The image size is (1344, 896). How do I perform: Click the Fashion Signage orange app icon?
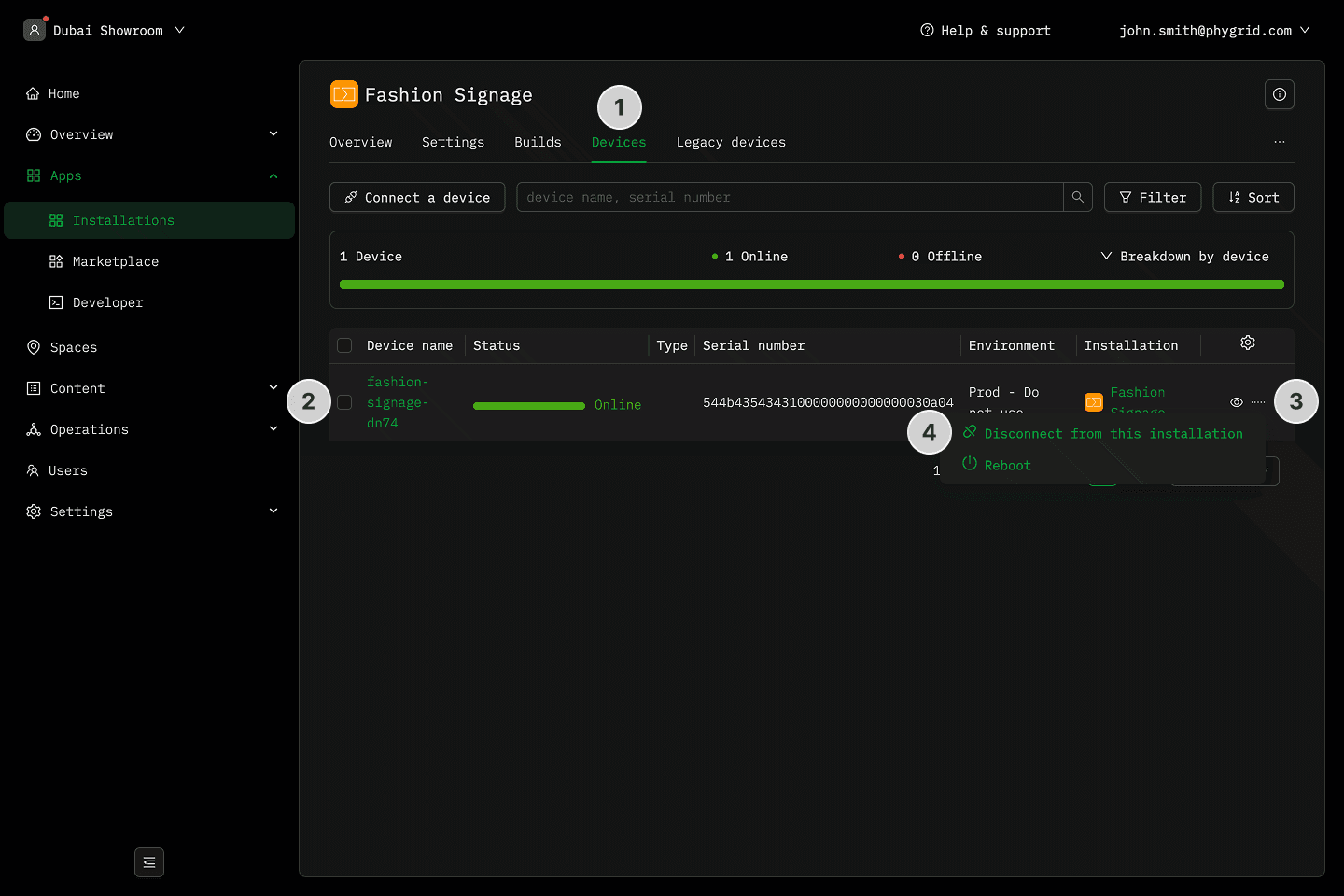[344, 94]
